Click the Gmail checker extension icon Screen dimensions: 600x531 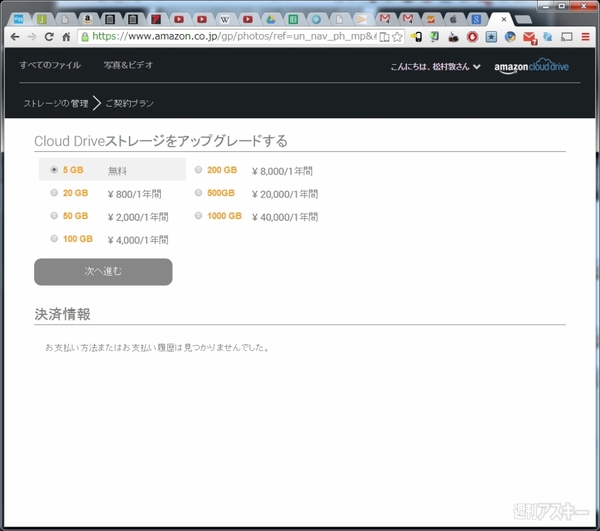click(530, 37)
